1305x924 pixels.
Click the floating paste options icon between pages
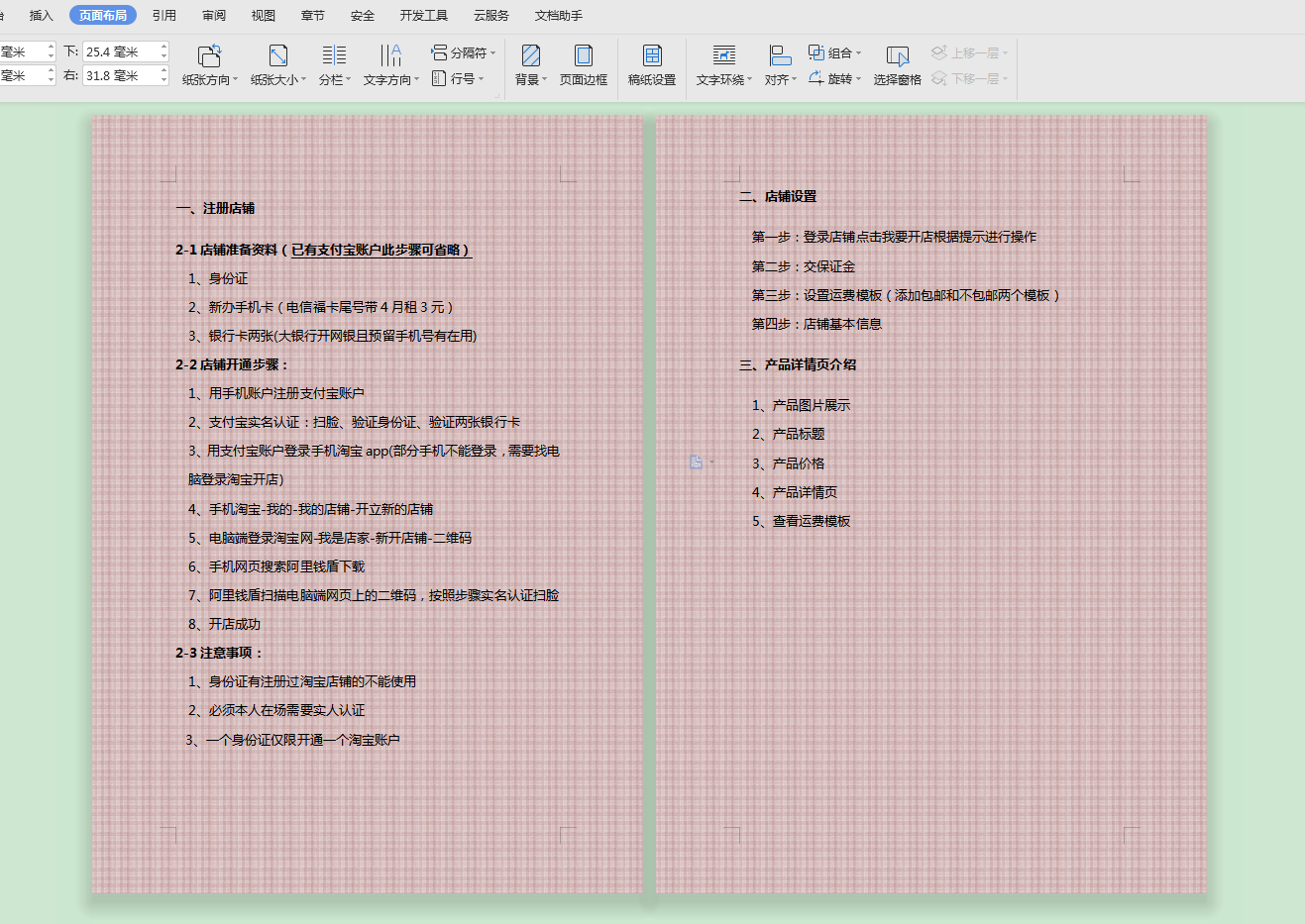click(697, 462)
